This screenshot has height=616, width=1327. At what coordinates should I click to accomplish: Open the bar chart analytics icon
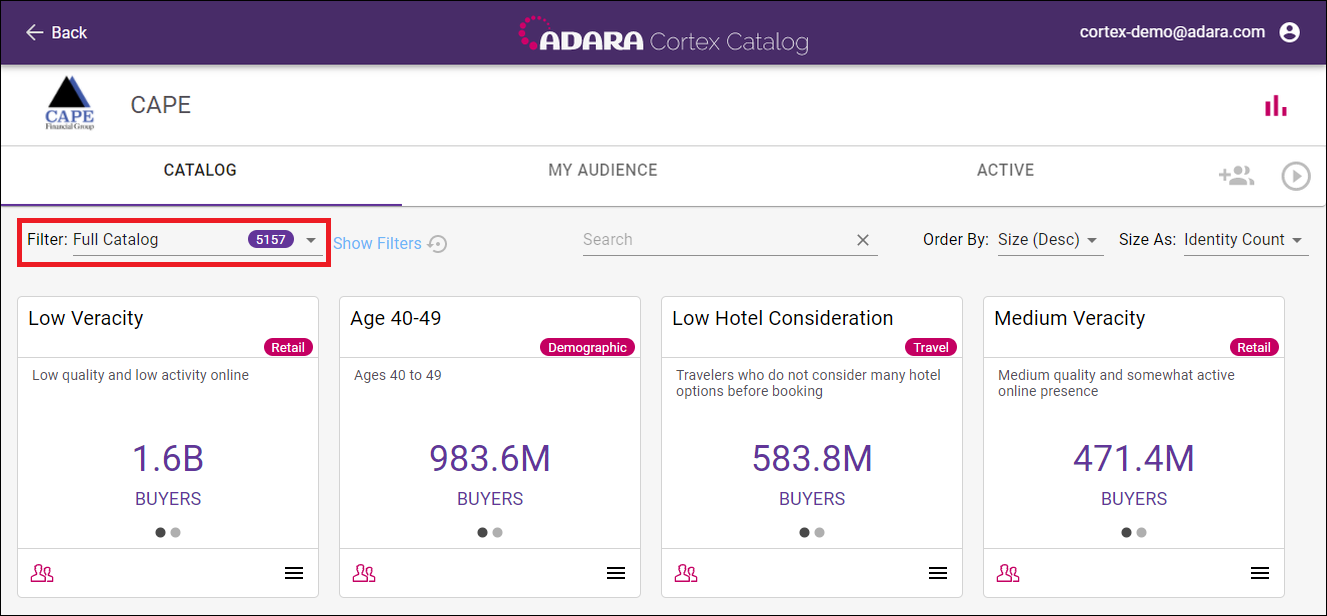click(1276, 106)
